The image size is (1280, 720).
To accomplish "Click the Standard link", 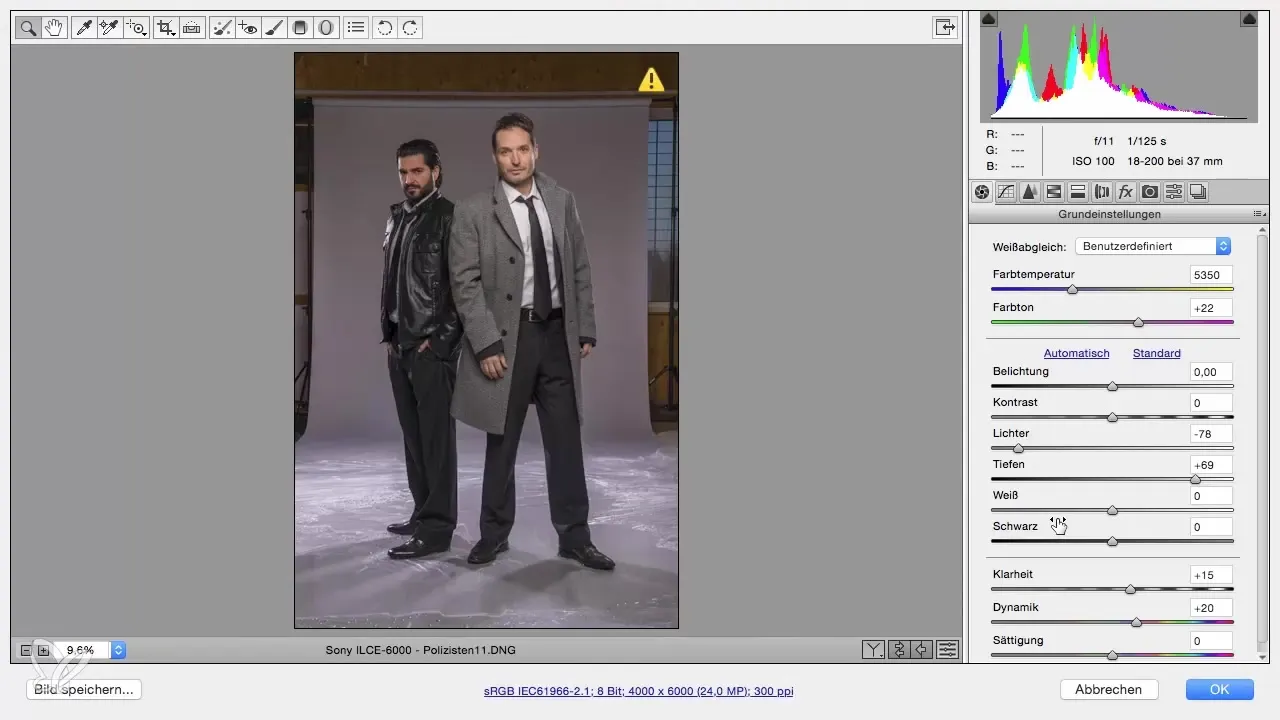I will (1157, 353).
